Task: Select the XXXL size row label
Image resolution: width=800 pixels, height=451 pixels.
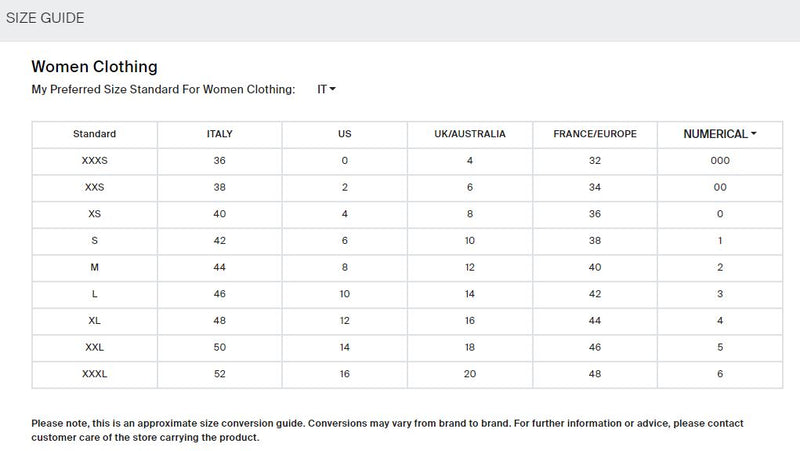Action: pyautogui.click(x=95, y=375)
